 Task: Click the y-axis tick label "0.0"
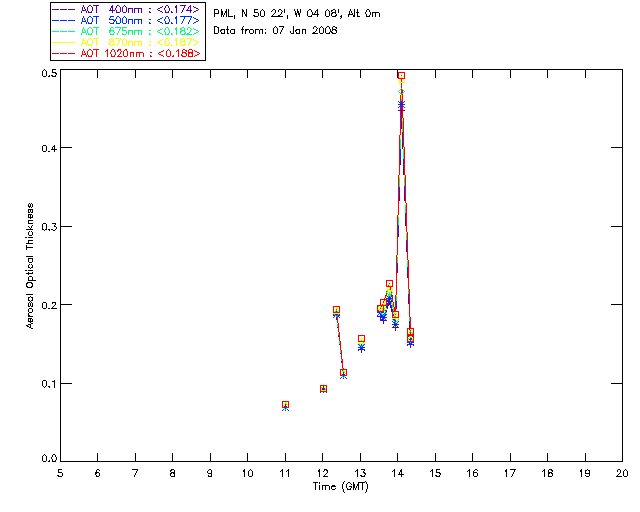click(x=49, y=459)
